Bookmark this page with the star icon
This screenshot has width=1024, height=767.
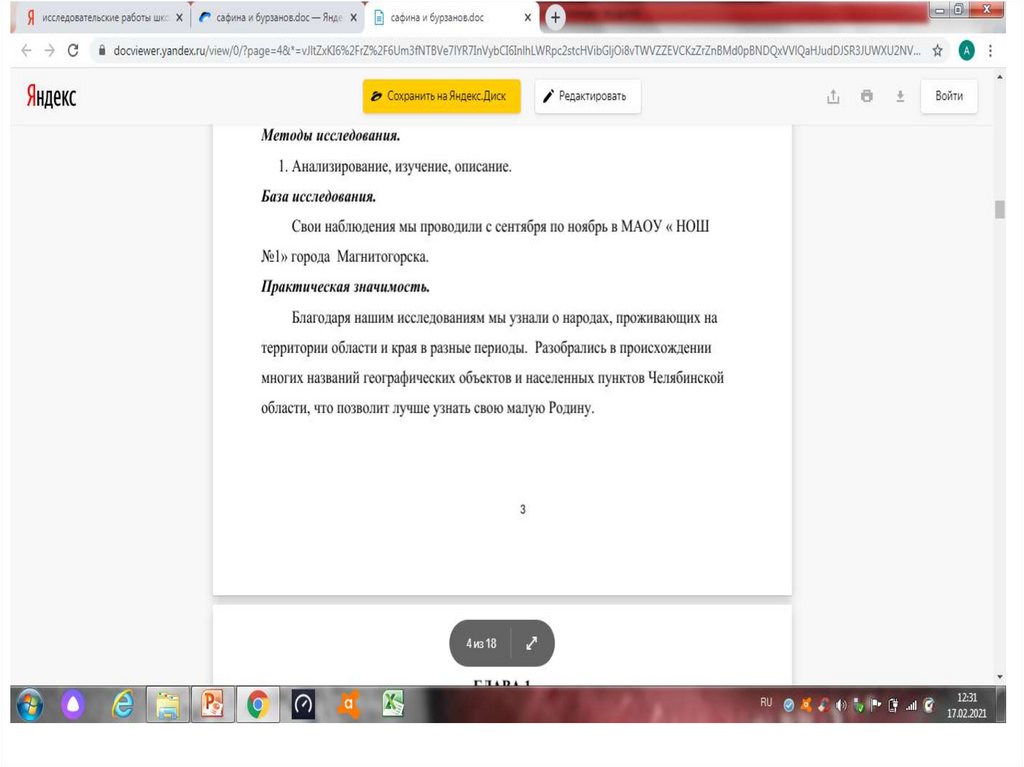click(x=937, y=50)
